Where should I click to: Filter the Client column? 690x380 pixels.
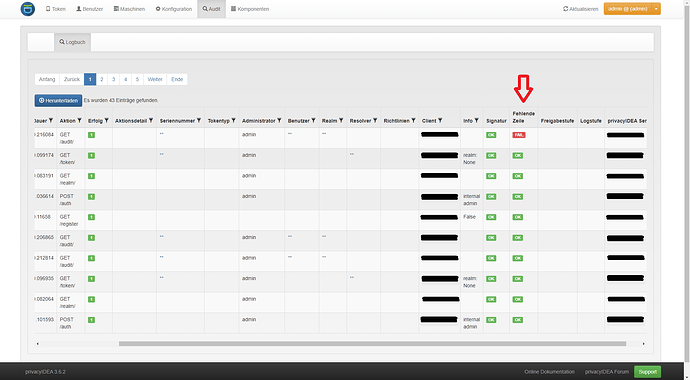[x=440, y=121]
